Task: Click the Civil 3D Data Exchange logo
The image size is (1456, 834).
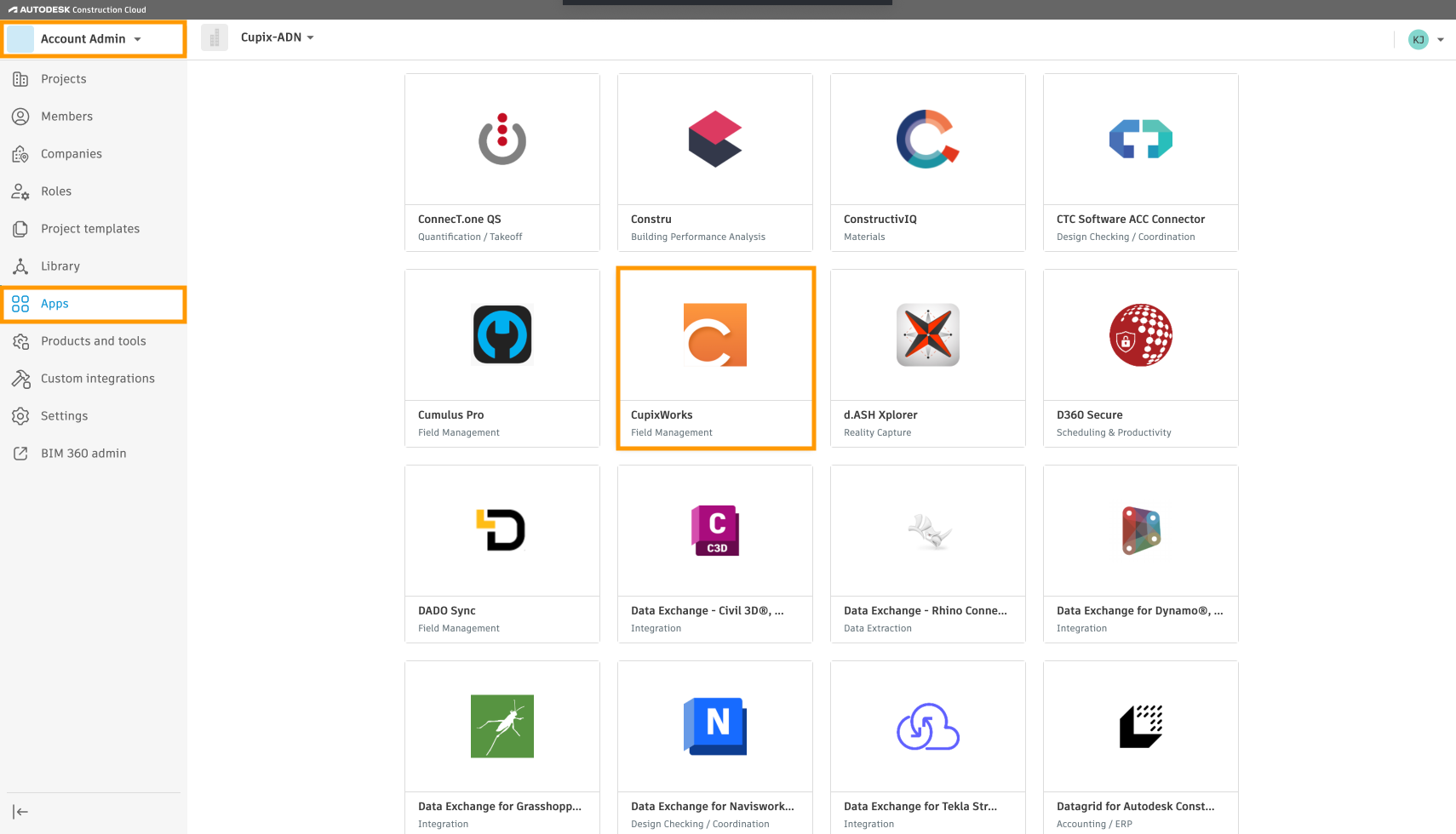Action: (715, 530)
